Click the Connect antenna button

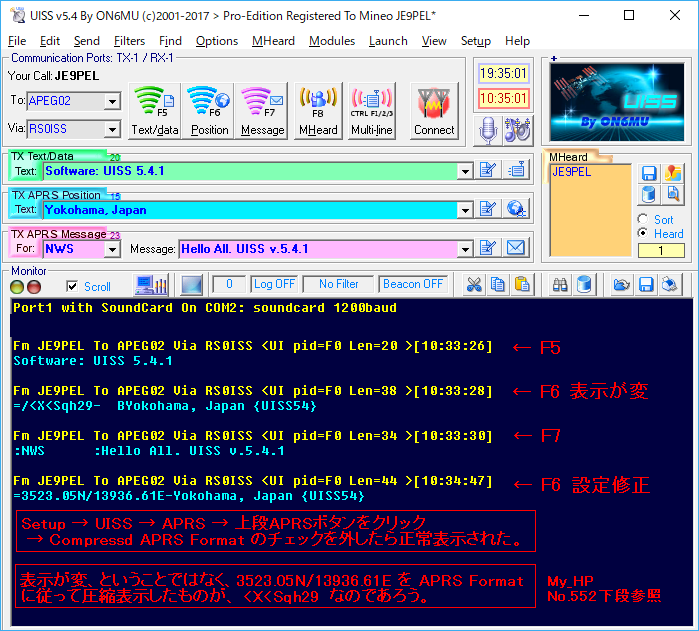[x=434, y=111]
